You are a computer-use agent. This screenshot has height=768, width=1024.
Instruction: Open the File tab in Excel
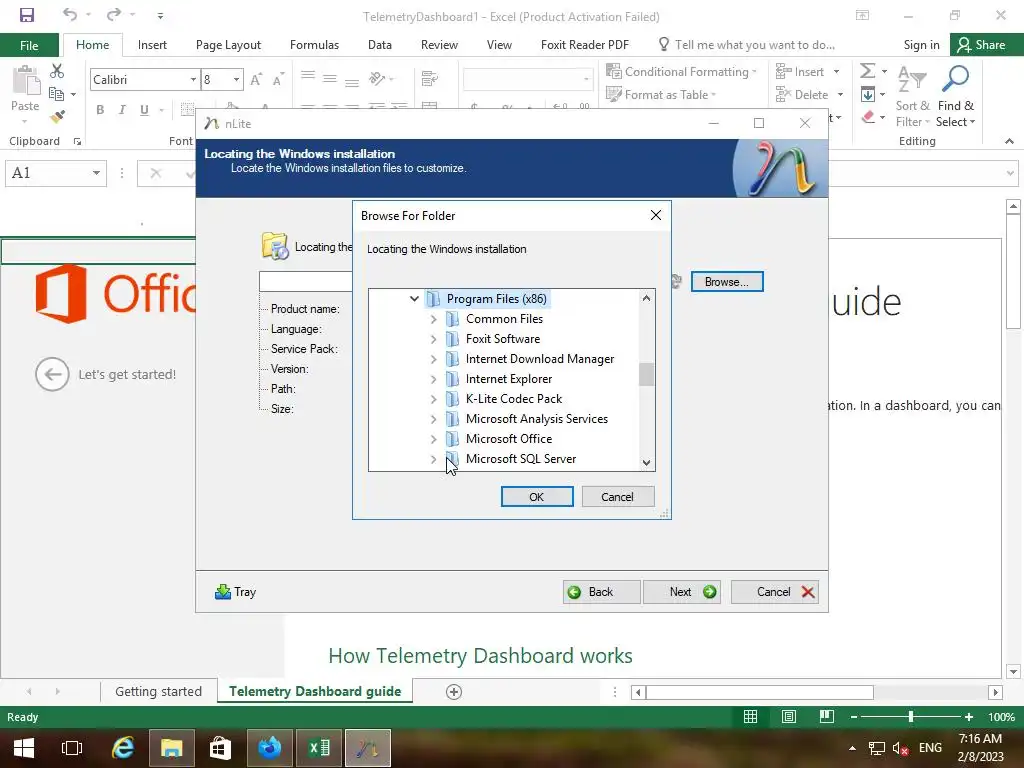(29, 45)
